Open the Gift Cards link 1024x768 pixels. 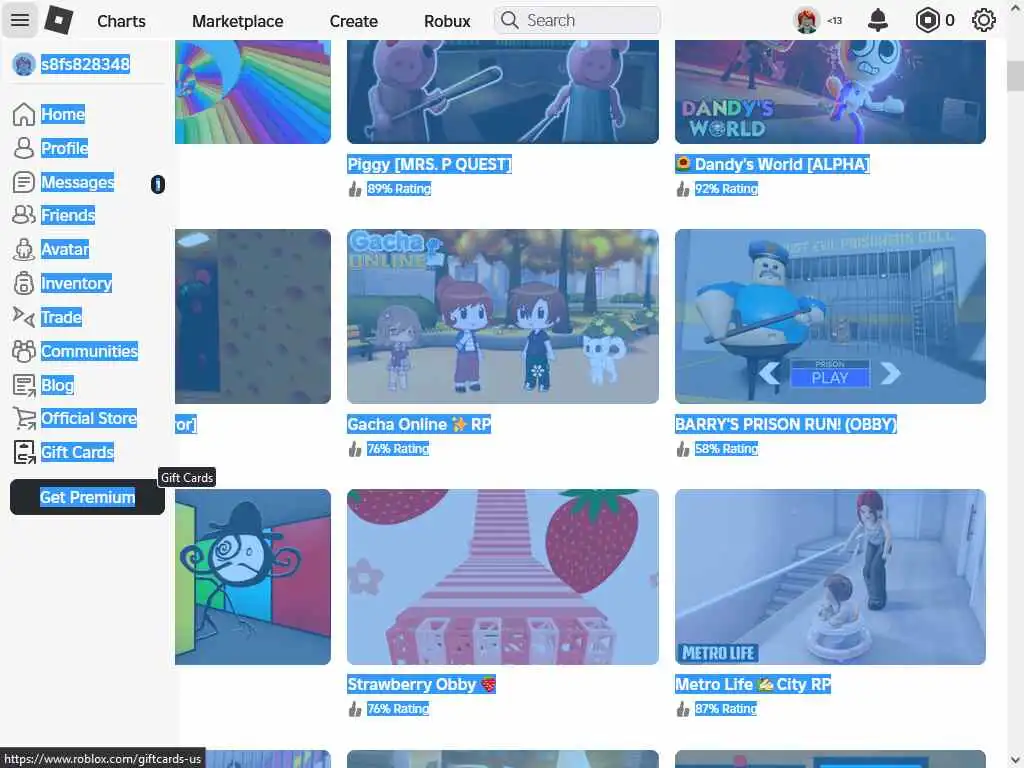click(77, 453)
